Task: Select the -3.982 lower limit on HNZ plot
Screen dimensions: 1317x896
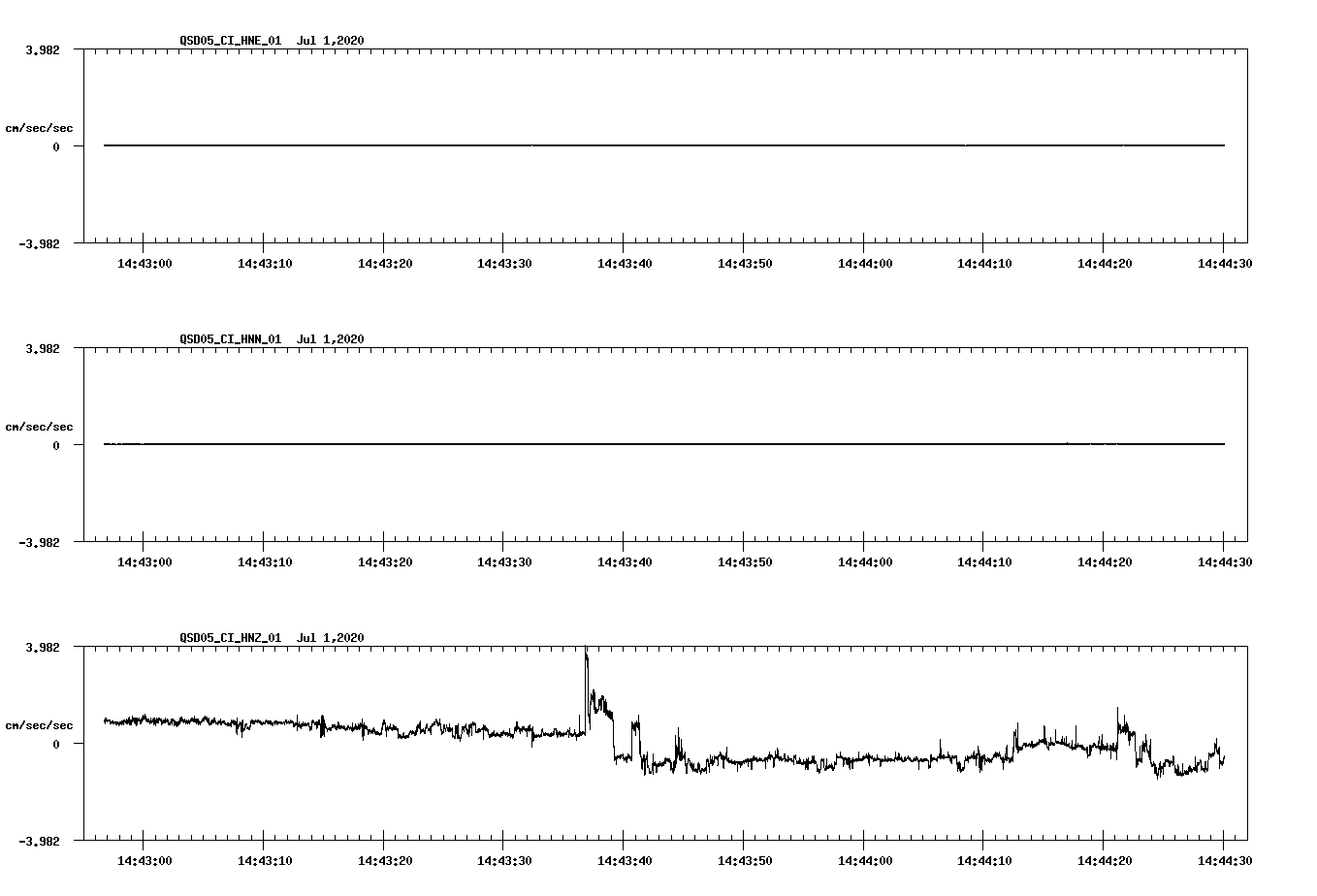Action: click(x=39, y=842)
